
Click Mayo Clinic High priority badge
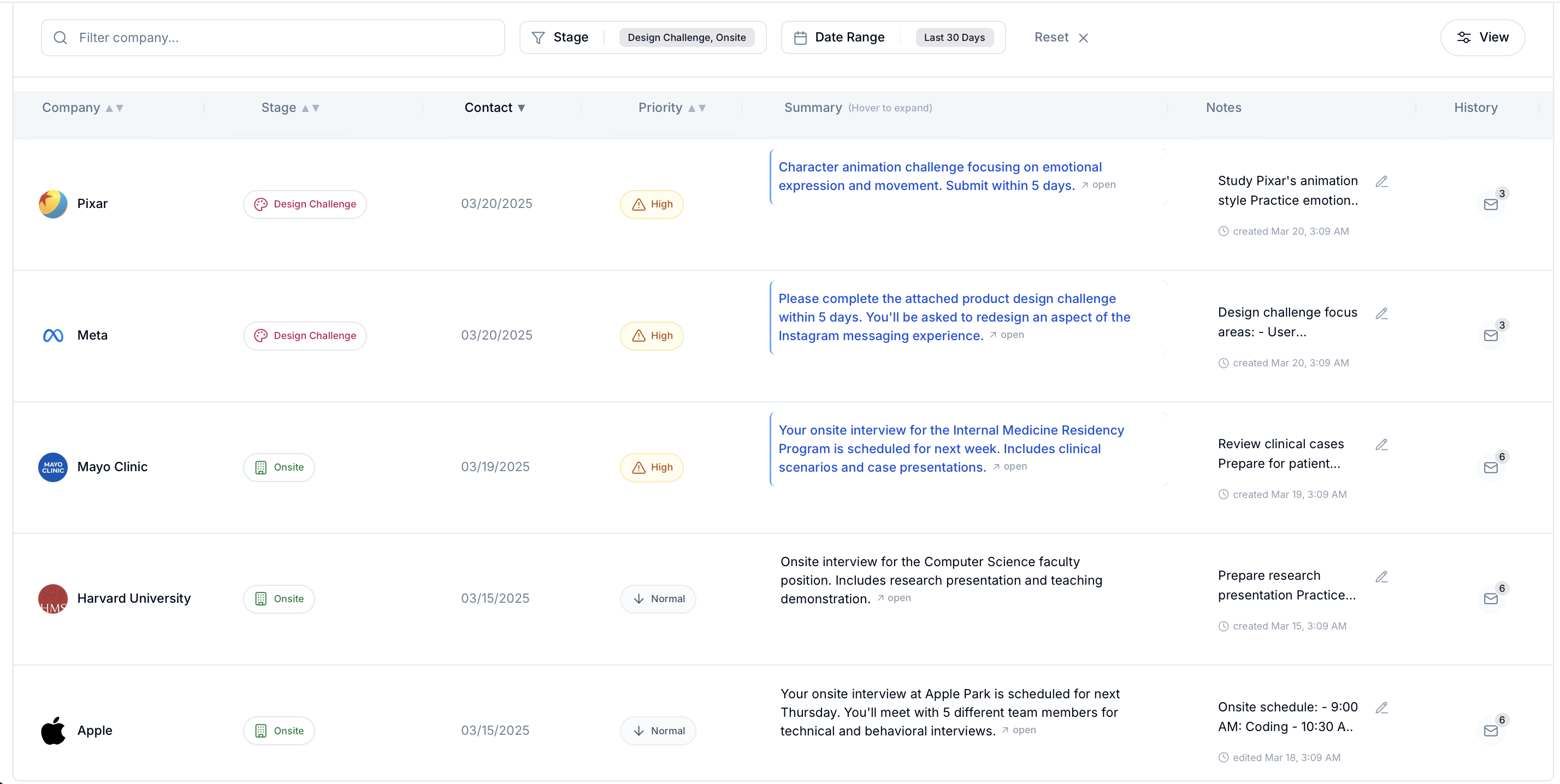652,467
